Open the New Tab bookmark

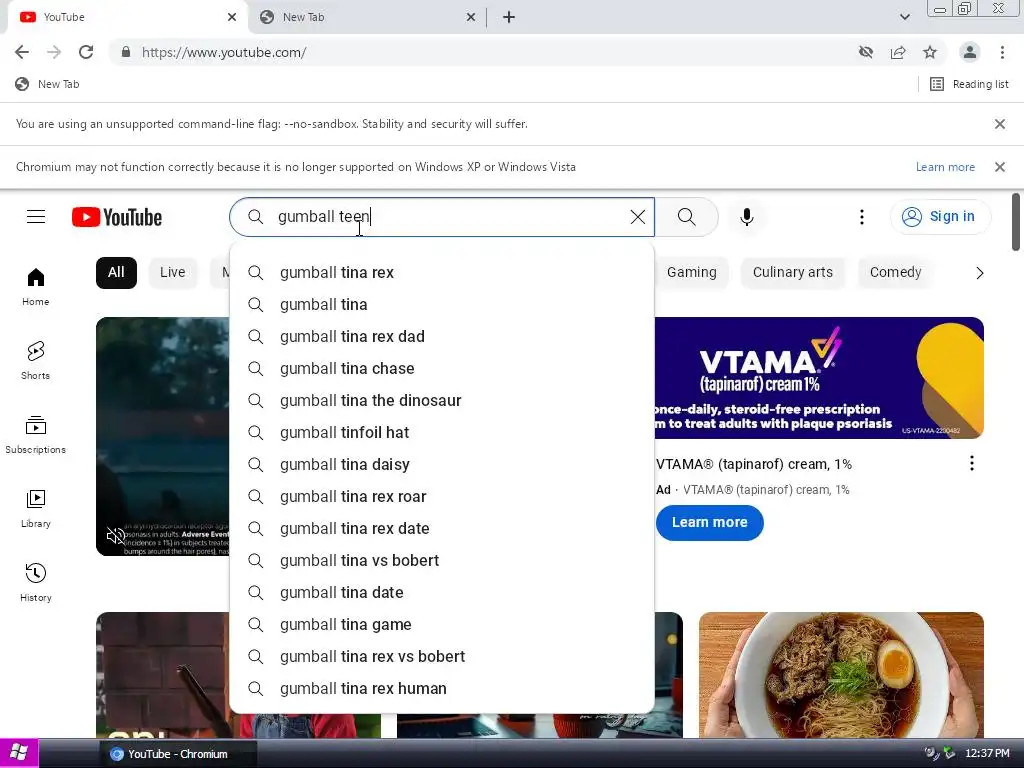(47, 84)
